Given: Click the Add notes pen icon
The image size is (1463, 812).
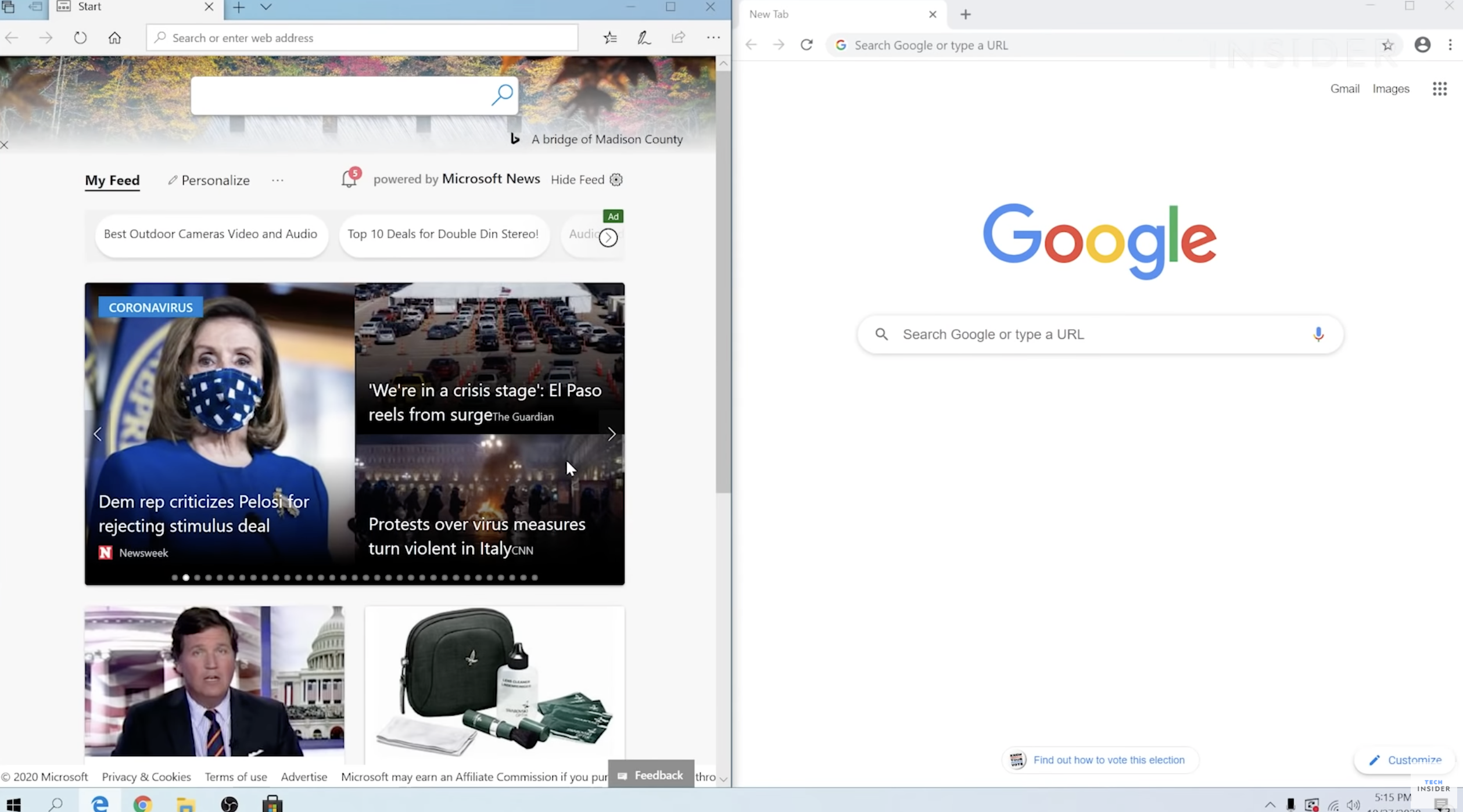Looking at the screenshot, I should coord(644,38).
